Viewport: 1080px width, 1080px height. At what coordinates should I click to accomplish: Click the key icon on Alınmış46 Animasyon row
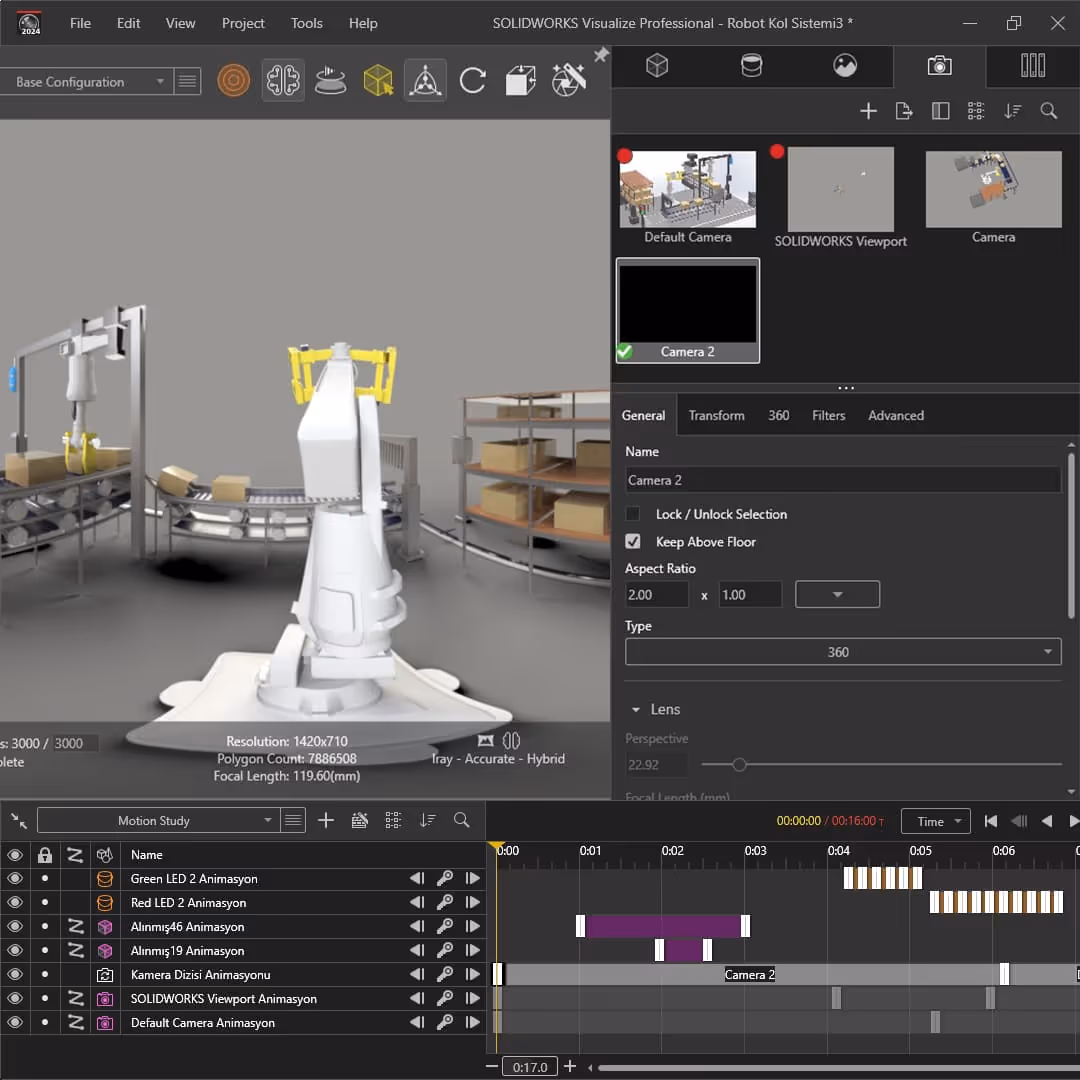coord(445,926)
